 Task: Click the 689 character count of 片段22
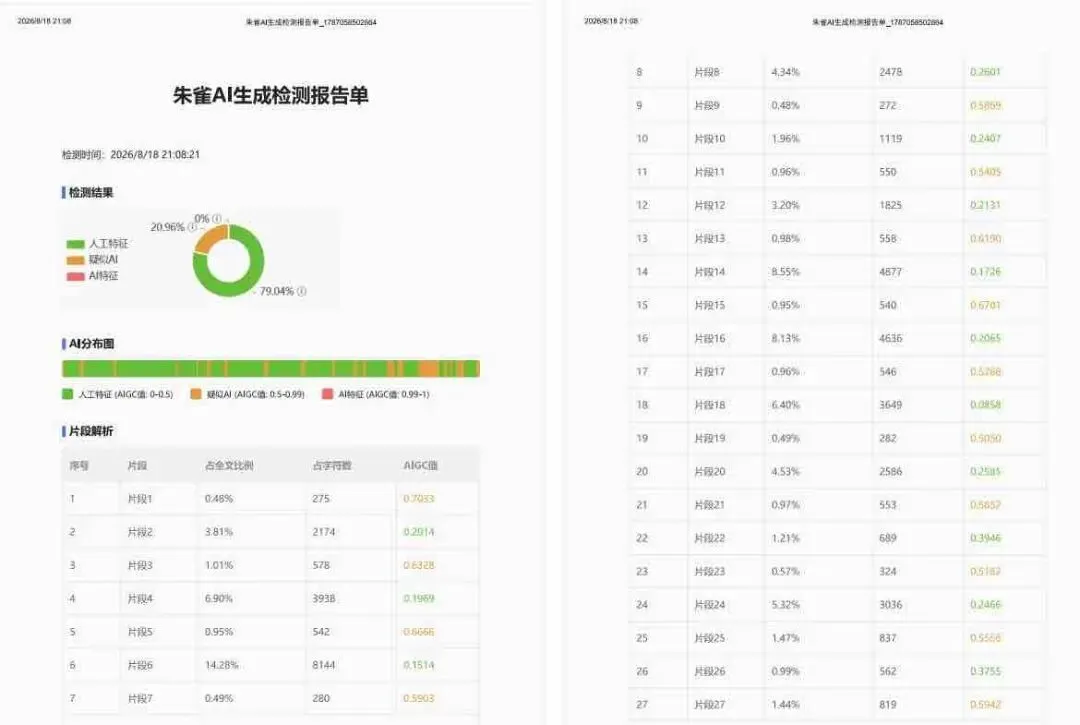click(x=888, y=538)
